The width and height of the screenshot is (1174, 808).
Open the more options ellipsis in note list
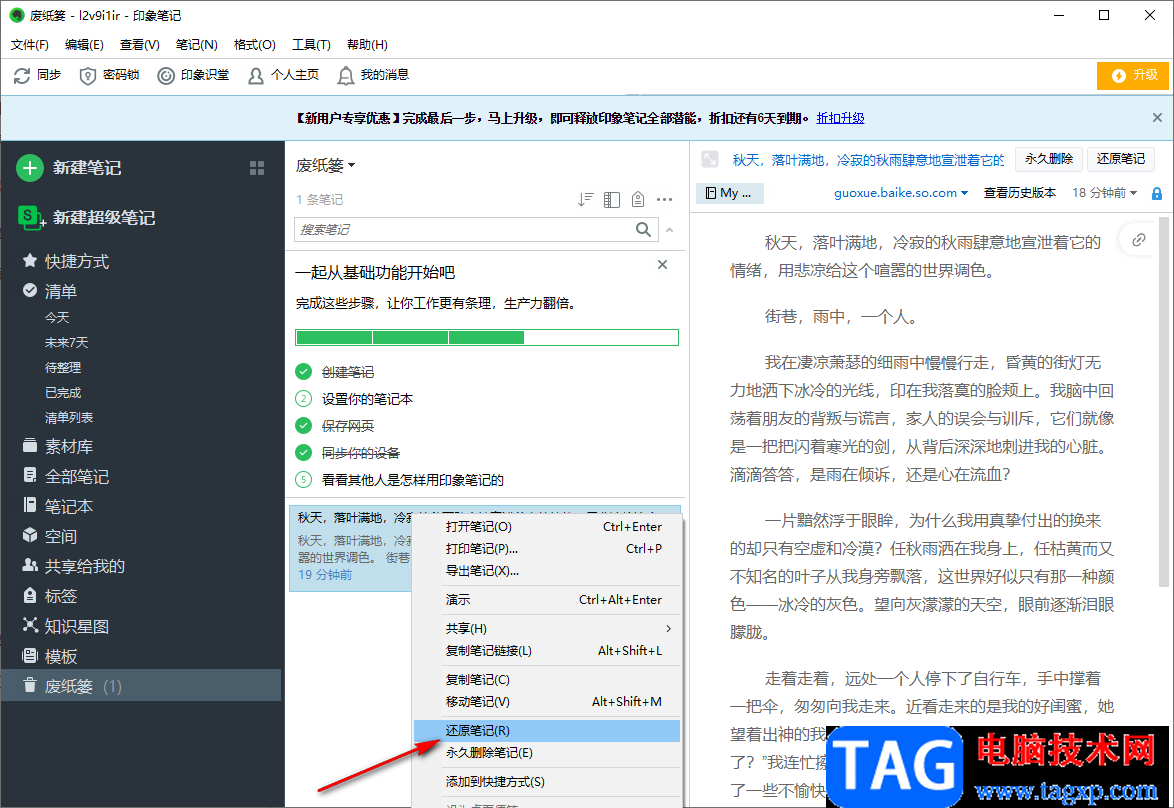coord(664,199)
